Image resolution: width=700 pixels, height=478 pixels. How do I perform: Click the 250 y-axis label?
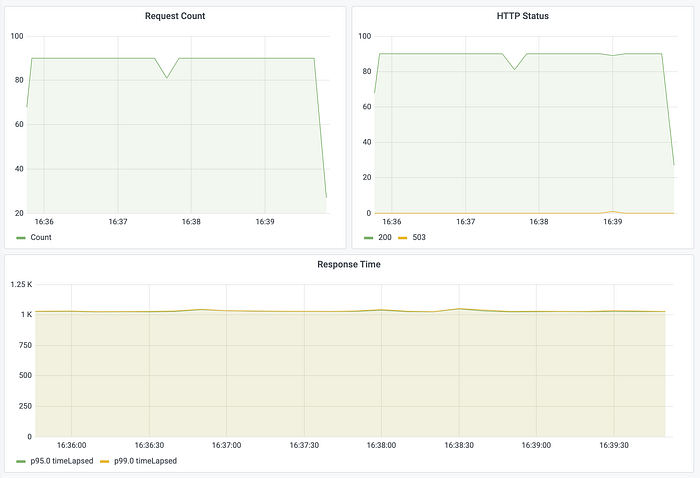pyautogui.click(x=25, y=406)
